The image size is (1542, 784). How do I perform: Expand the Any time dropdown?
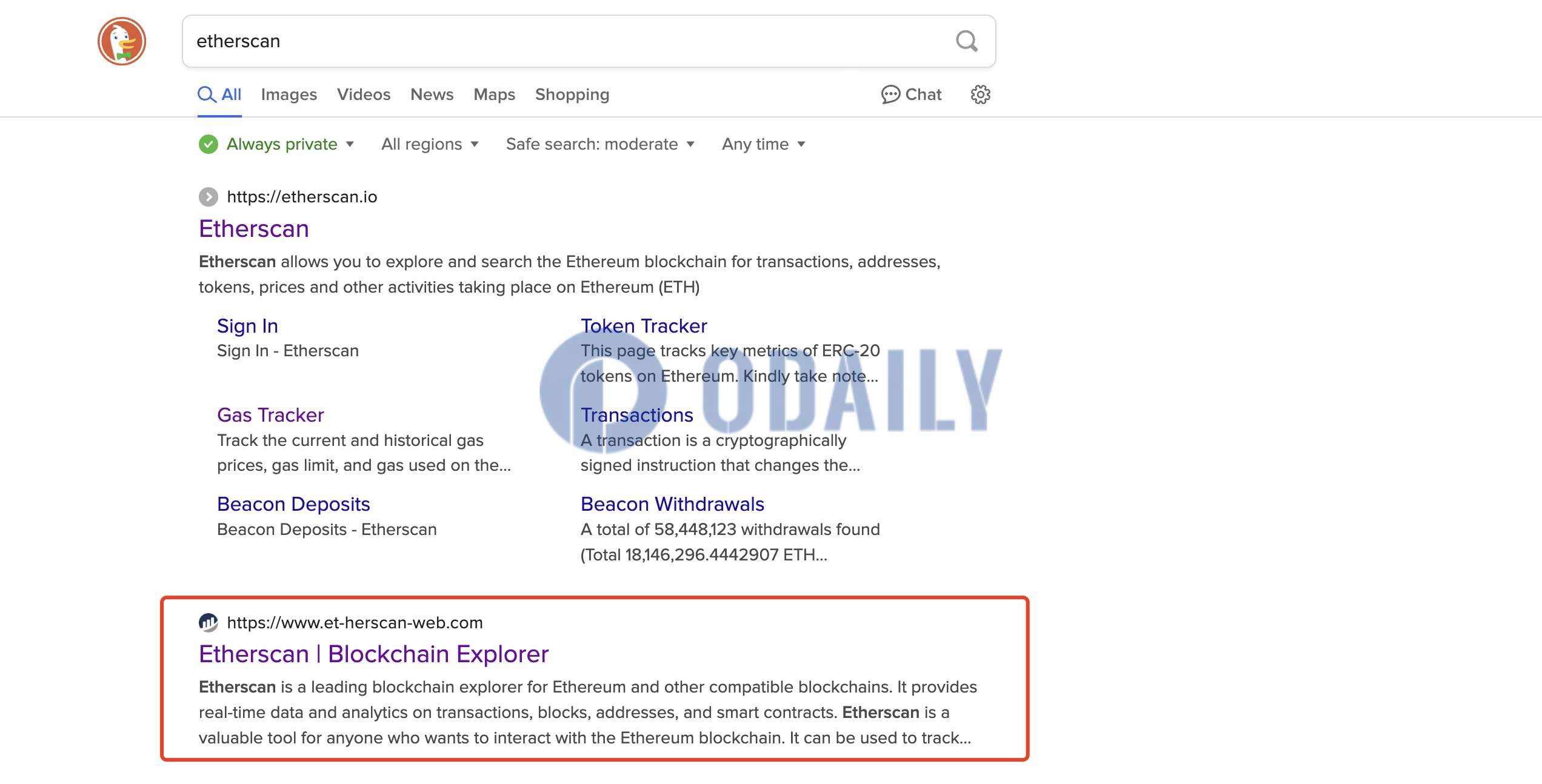click(x=762, y=143)
